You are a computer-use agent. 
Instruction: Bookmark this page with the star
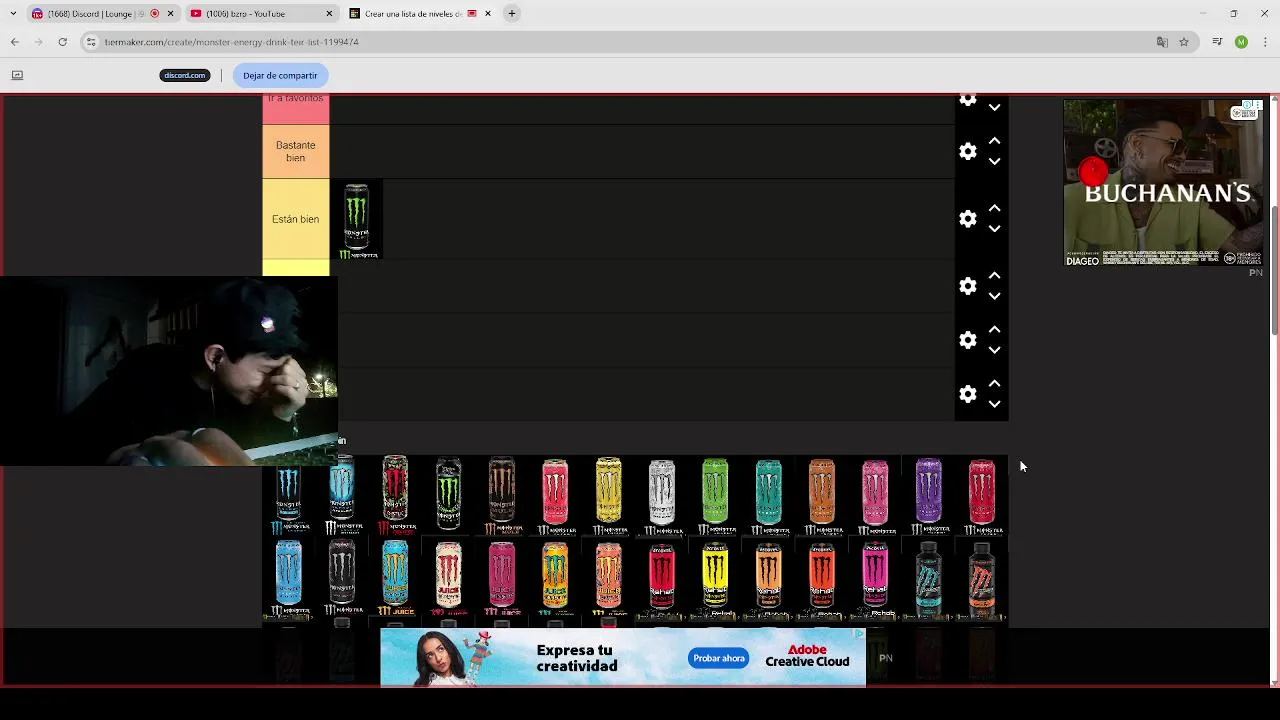pos(1184,42)
